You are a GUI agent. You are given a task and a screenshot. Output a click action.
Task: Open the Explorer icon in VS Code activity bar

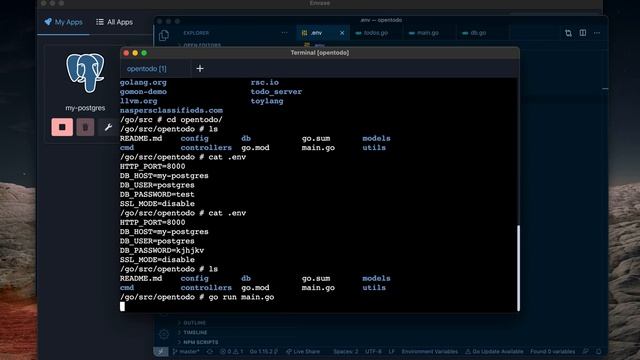[x=164, y=36]
